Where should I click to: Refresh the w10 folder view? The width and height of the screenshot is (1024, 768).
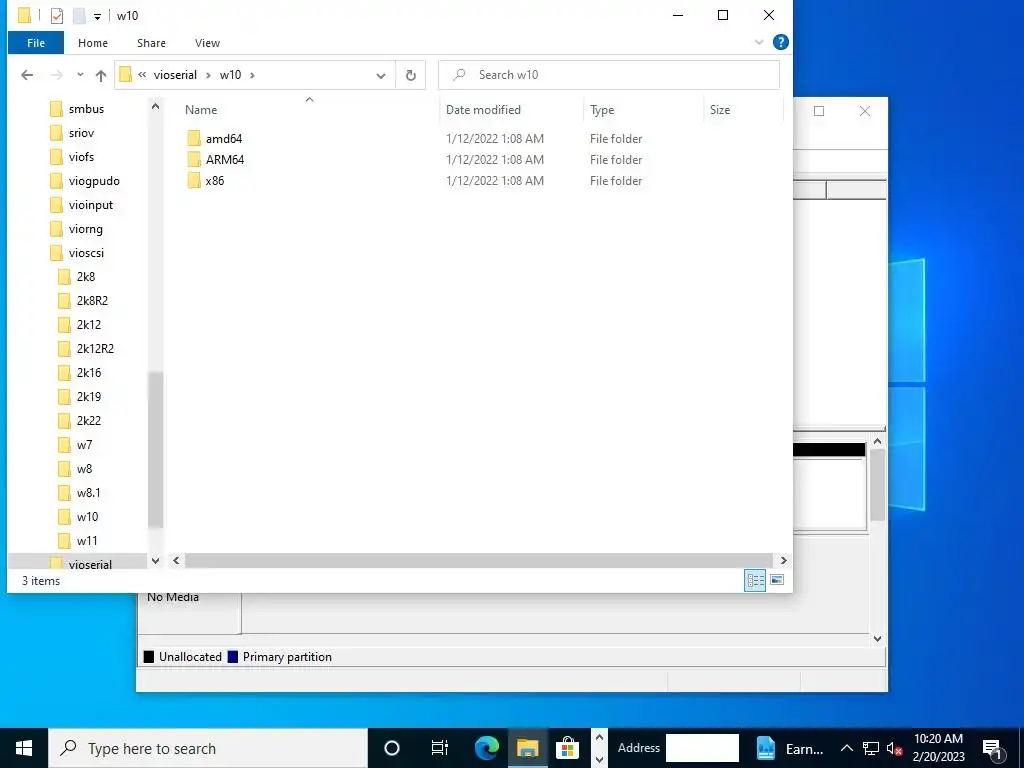pyautogui.click(x=411, y=75)
